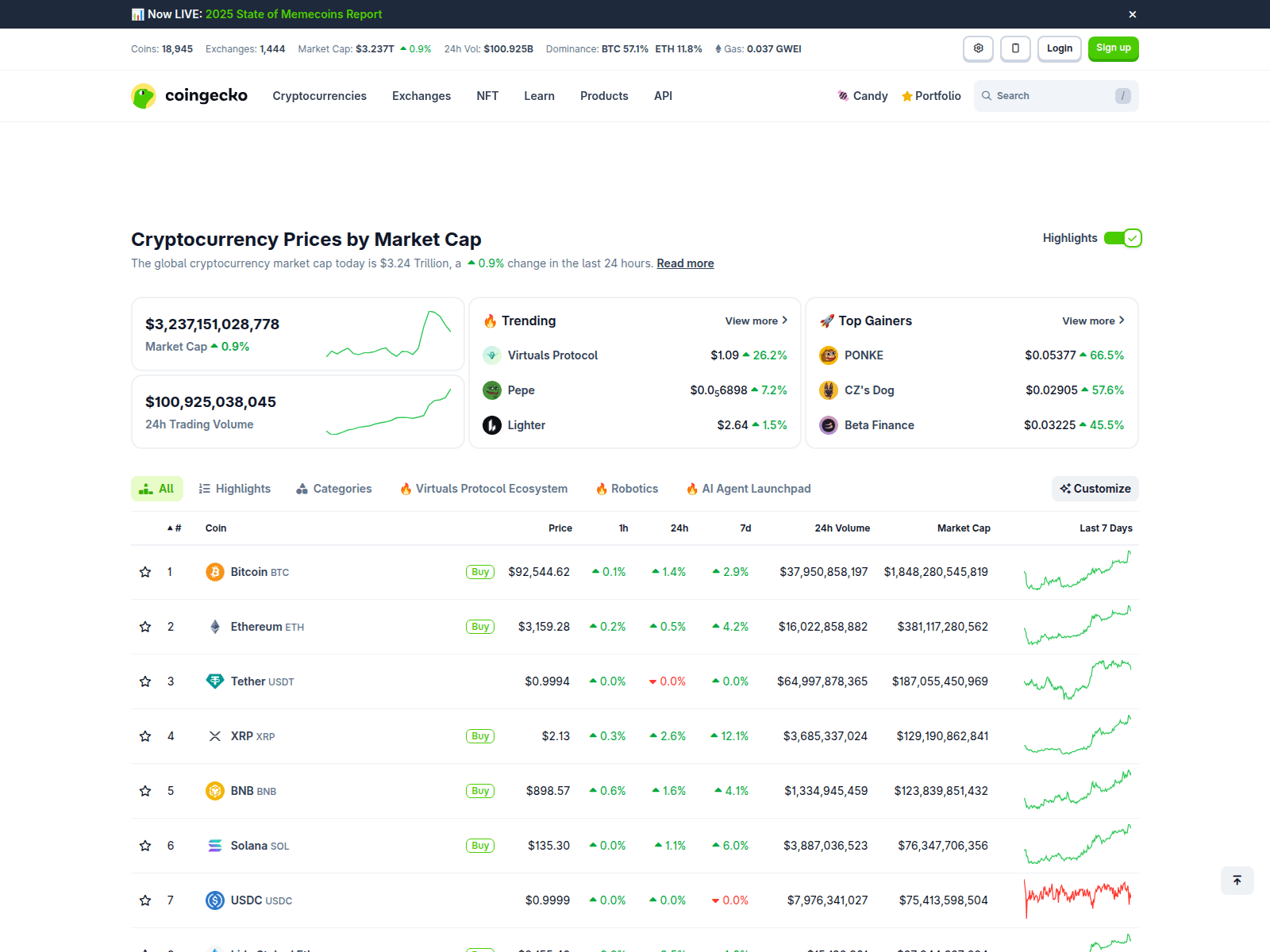This screenshot has height=952, width=1270.
Task: Switch to the Categories tab
Action: [x=334, y=489]
